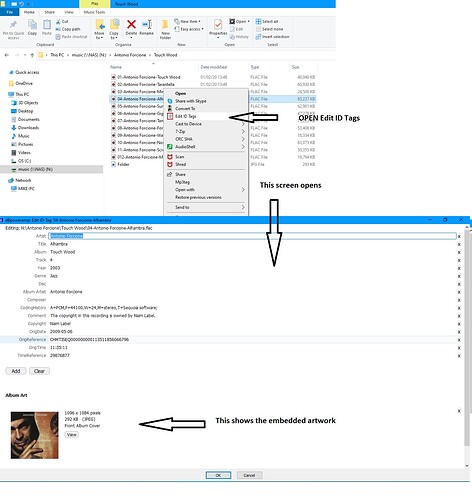The image size is (472, 500).
Task: Click Invert selection in the ribbon
Action: point(273,37)
